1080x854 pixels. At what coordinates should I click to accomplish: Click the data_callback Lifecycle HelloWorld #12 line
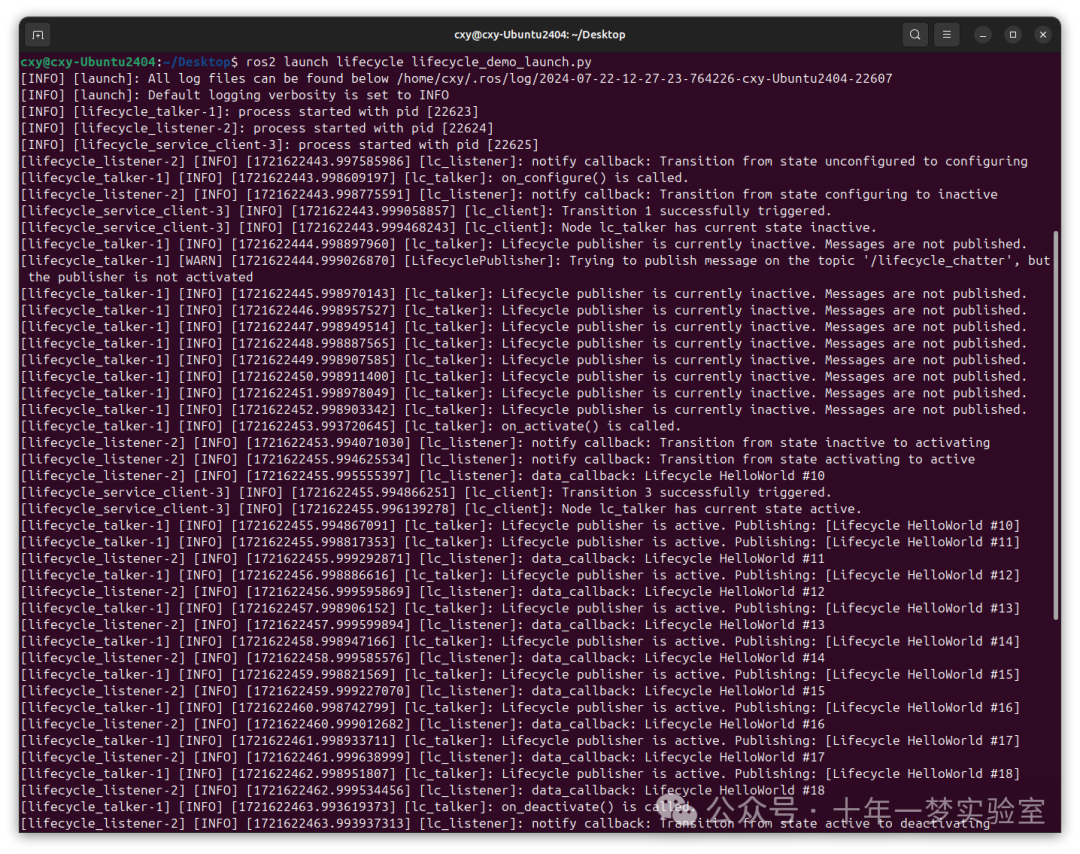click(x=423, y=592)
